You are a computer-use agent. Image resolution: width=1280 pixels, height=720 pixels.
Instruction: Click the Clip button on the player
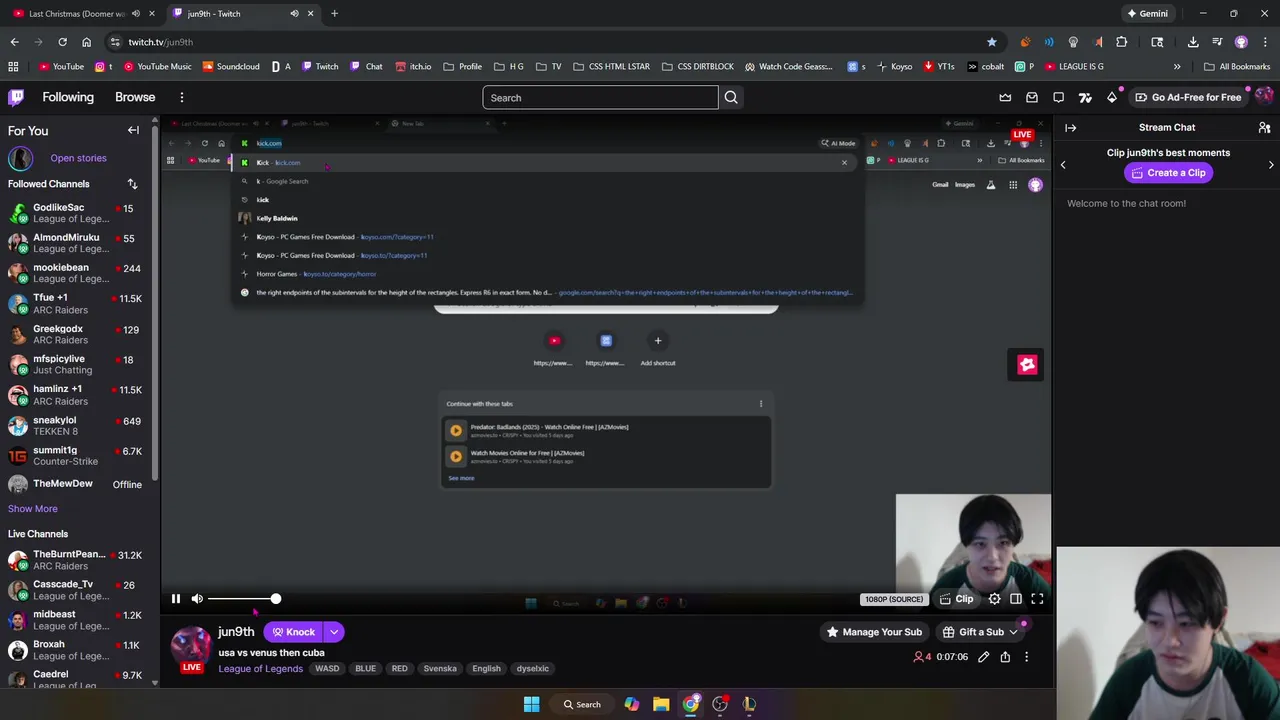[956, 599]
